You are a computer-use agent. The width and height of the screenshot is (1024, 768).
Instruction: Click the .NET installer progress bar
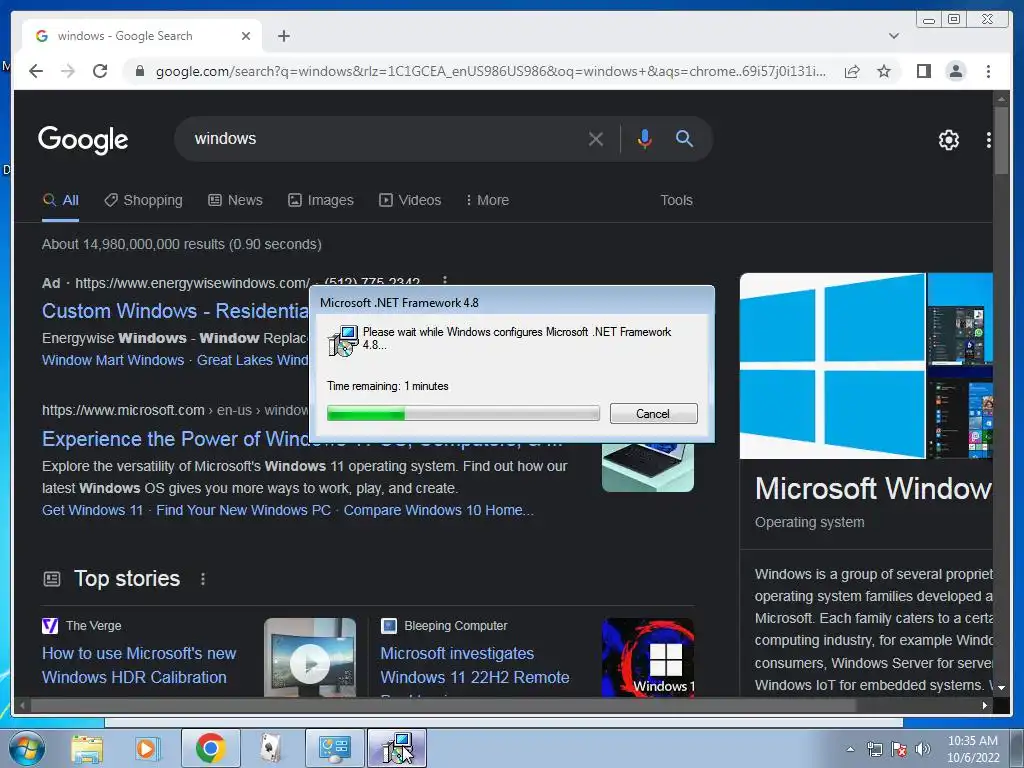[x=463, y=413]
